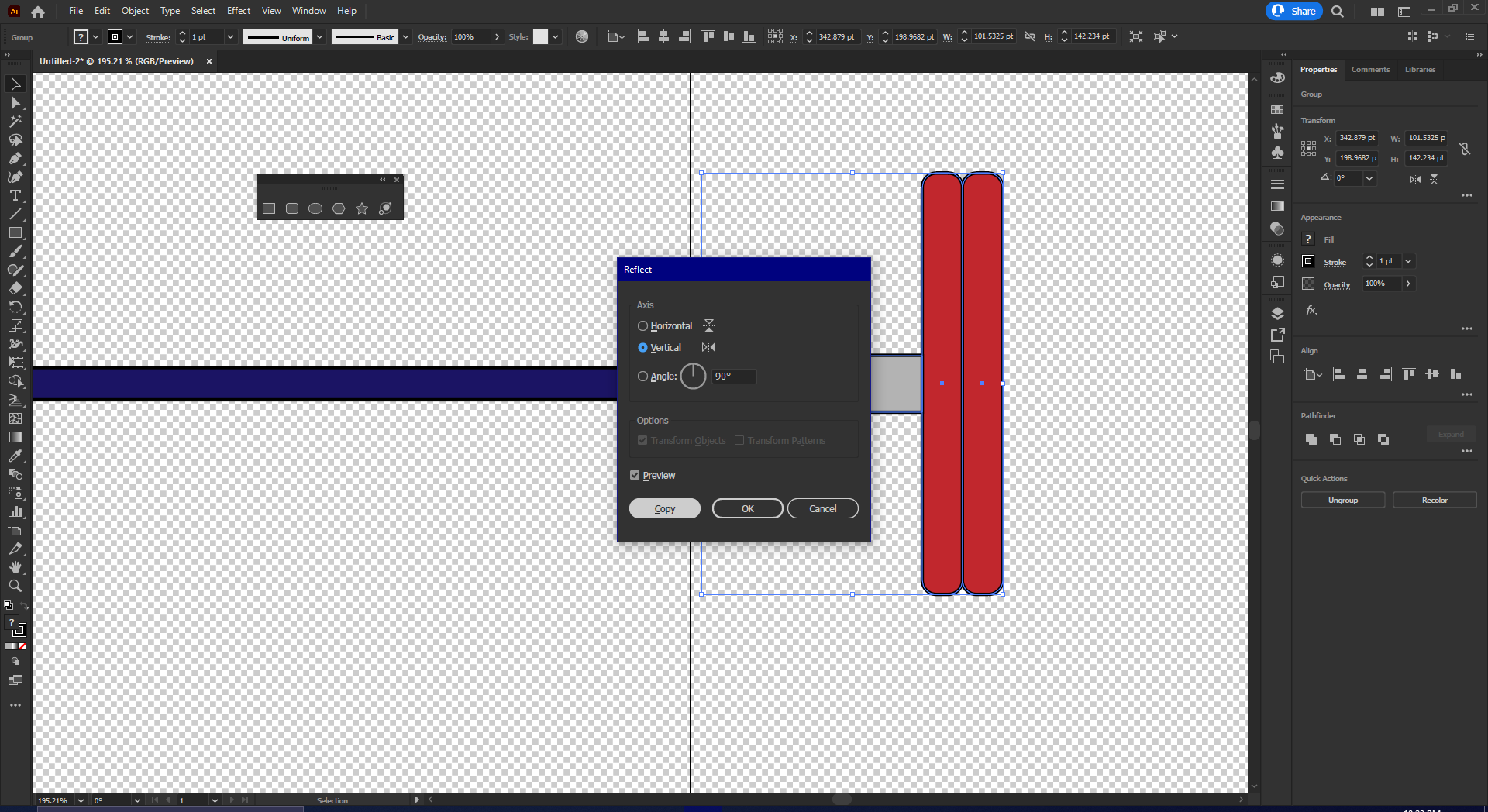Open the Object menu
This screenshot has height=812, width=1488.
click(x=135, y=11)
